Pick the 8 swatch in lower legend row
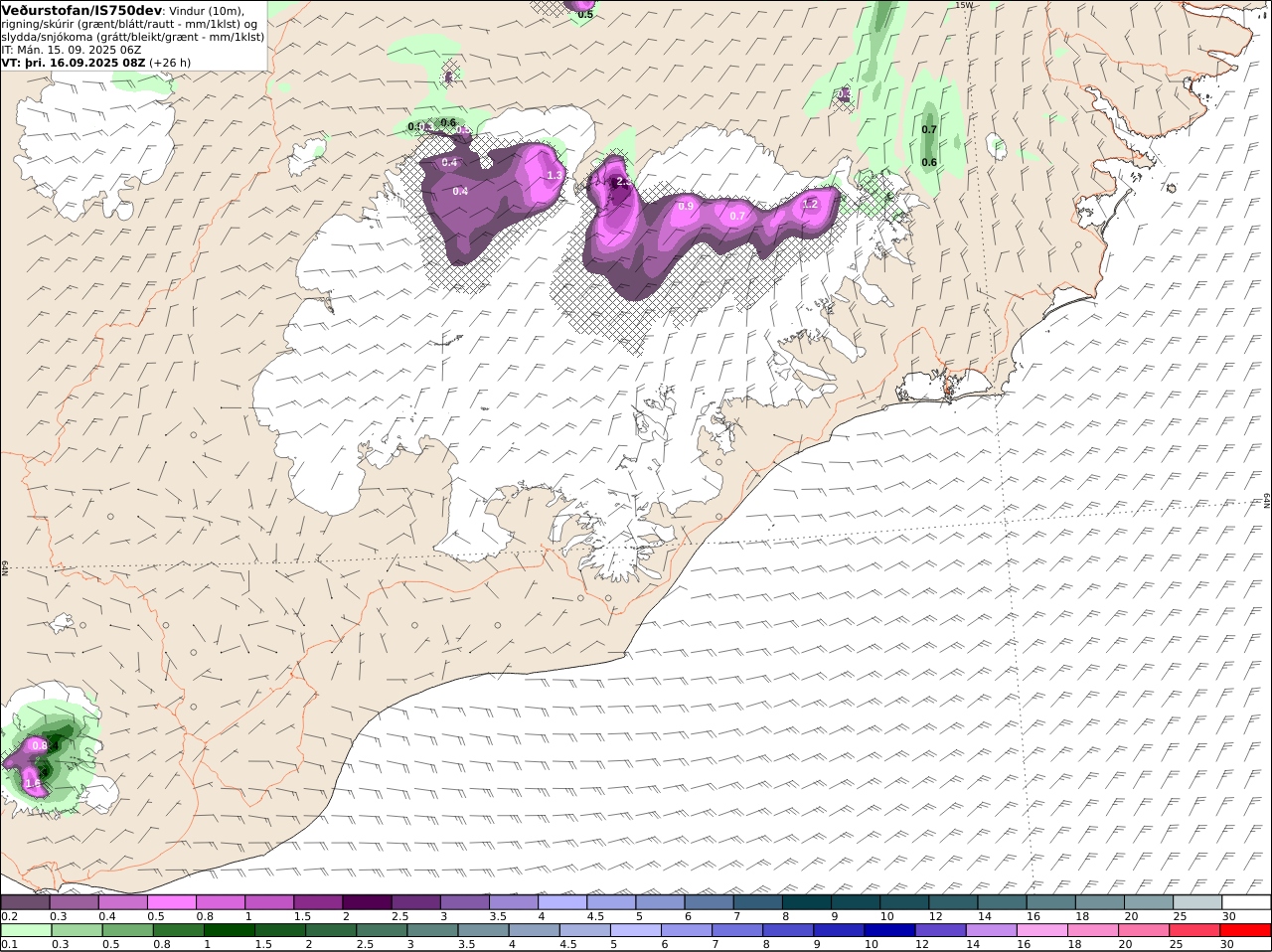The image size is (1272, 952). [x=787, y=931]
